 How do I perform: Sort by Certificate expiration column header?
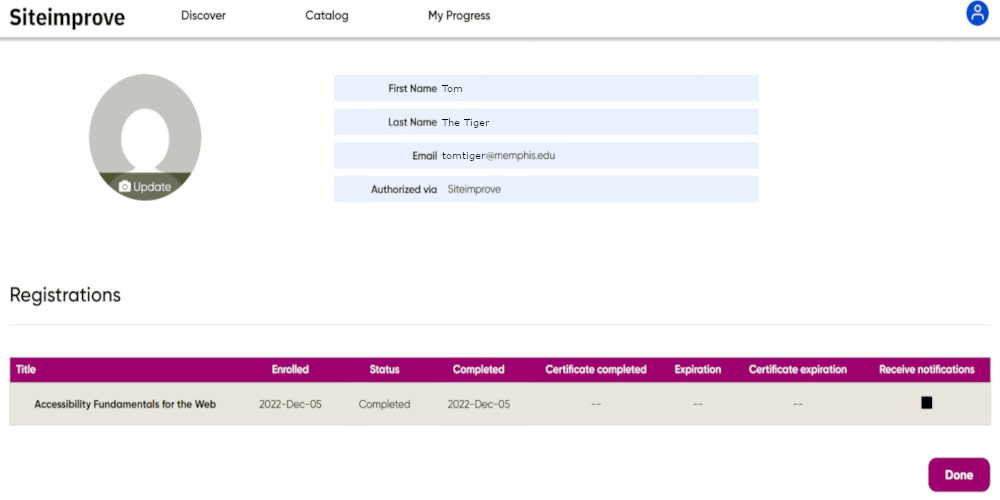click(797, 370)
